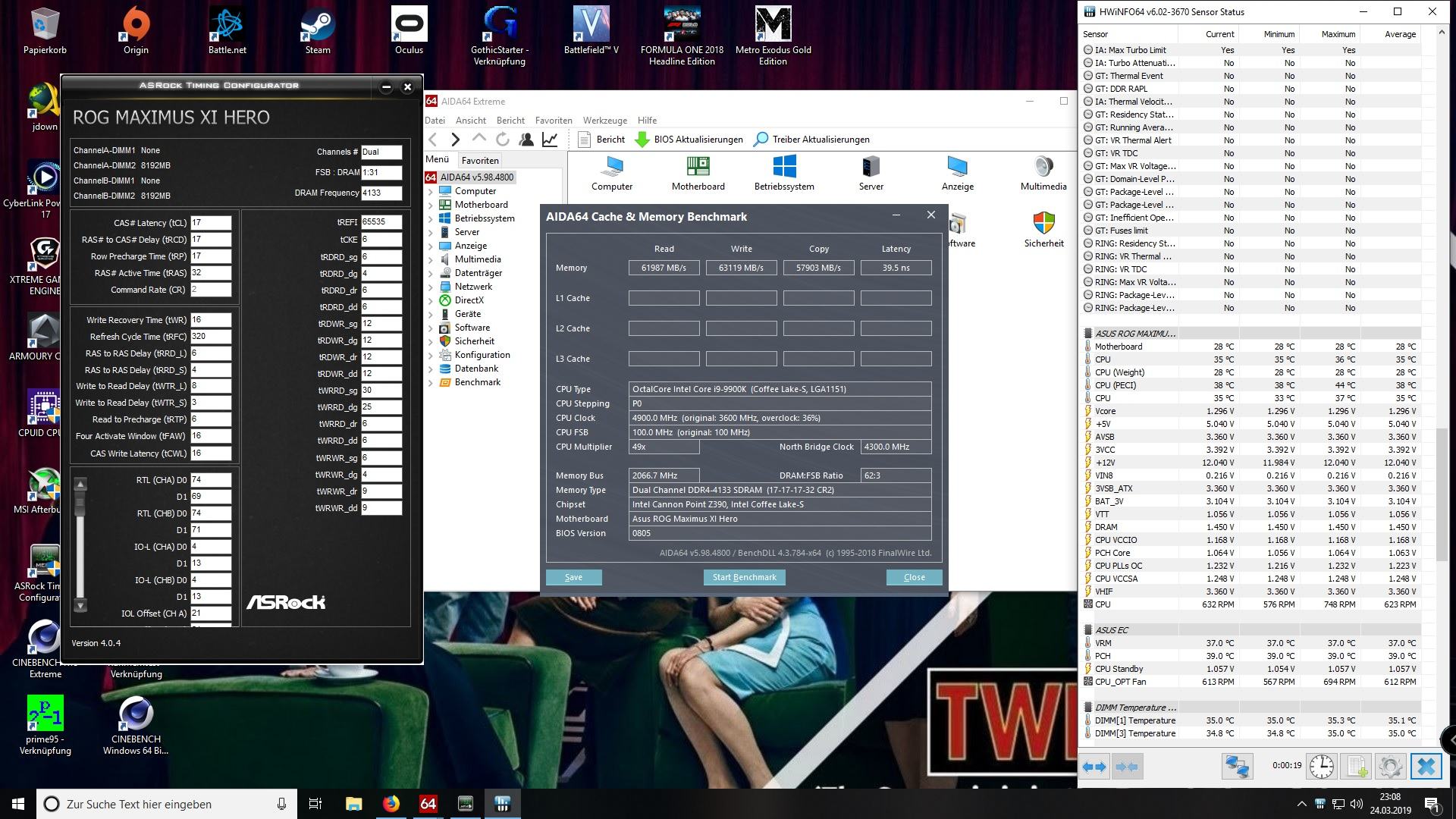Open Computer category icon in AIDA64

(x=612, y=174)
